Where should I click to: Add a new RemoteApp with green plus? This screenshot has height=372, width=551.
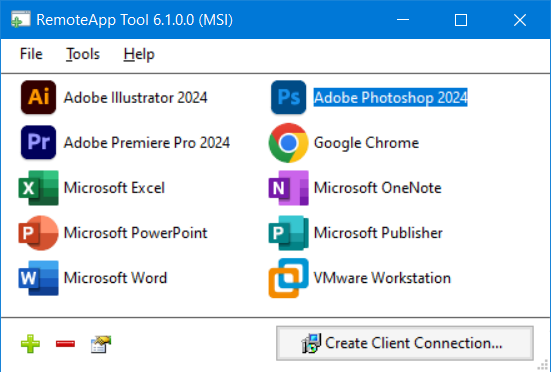30,344
